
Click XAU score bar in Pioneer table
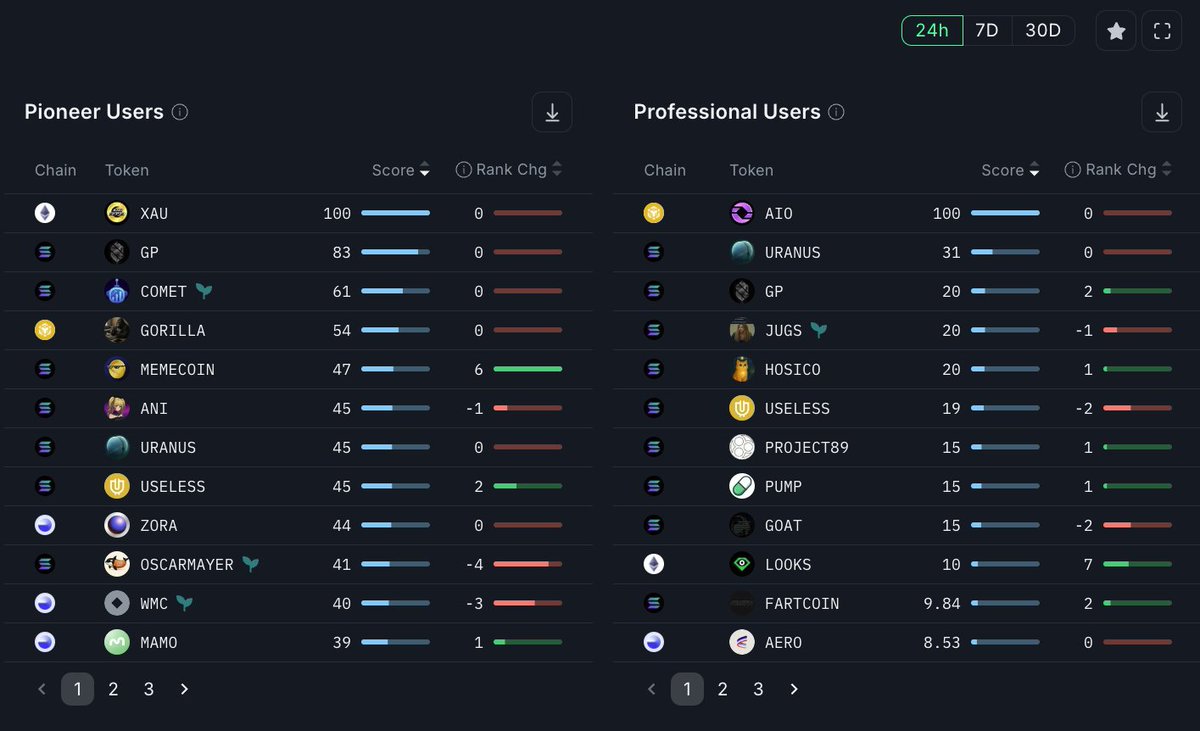point(395,213)
